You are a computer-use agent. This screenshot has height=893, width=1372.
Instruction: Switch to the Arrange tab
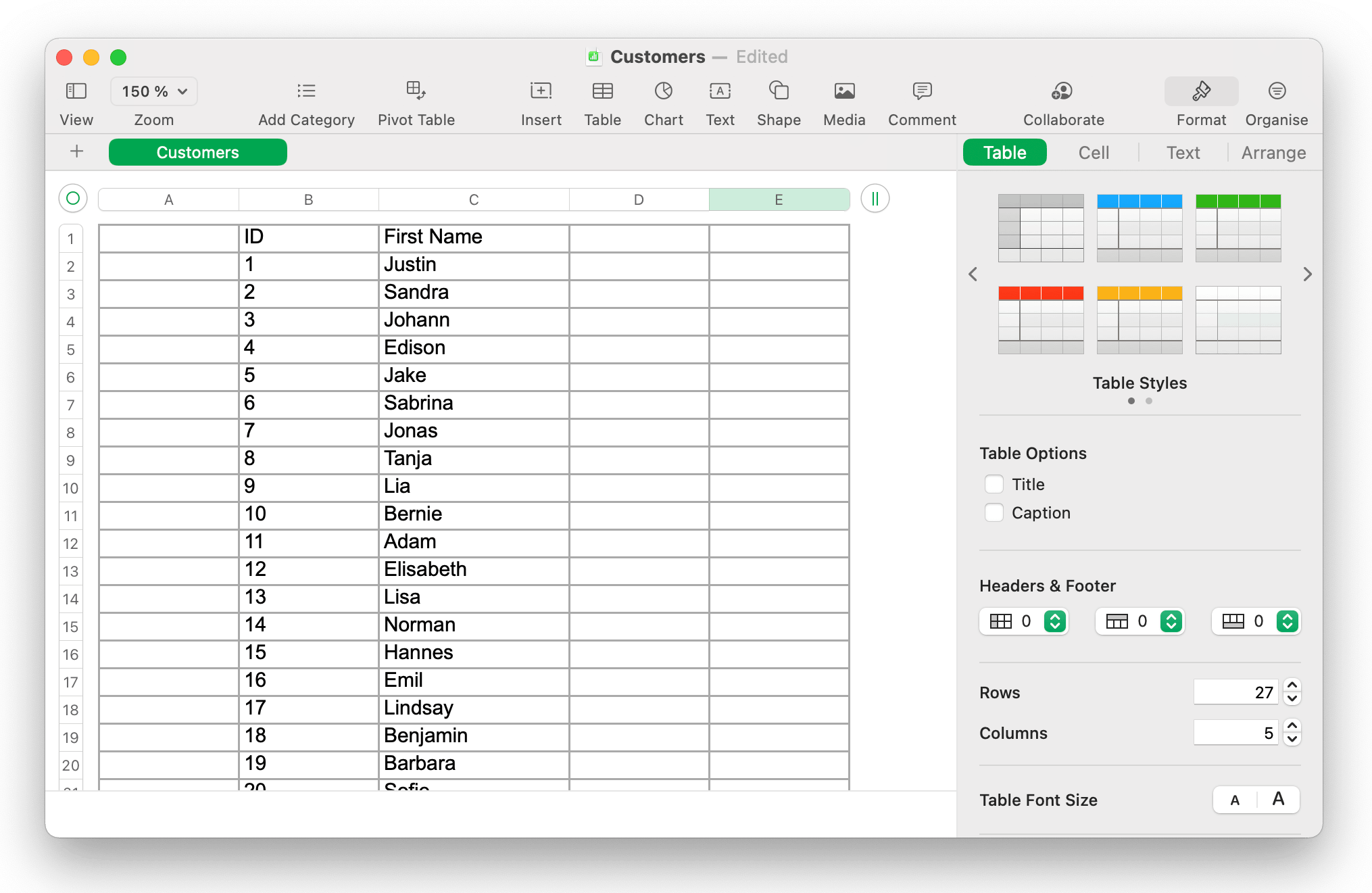(x=1273, y=152)
